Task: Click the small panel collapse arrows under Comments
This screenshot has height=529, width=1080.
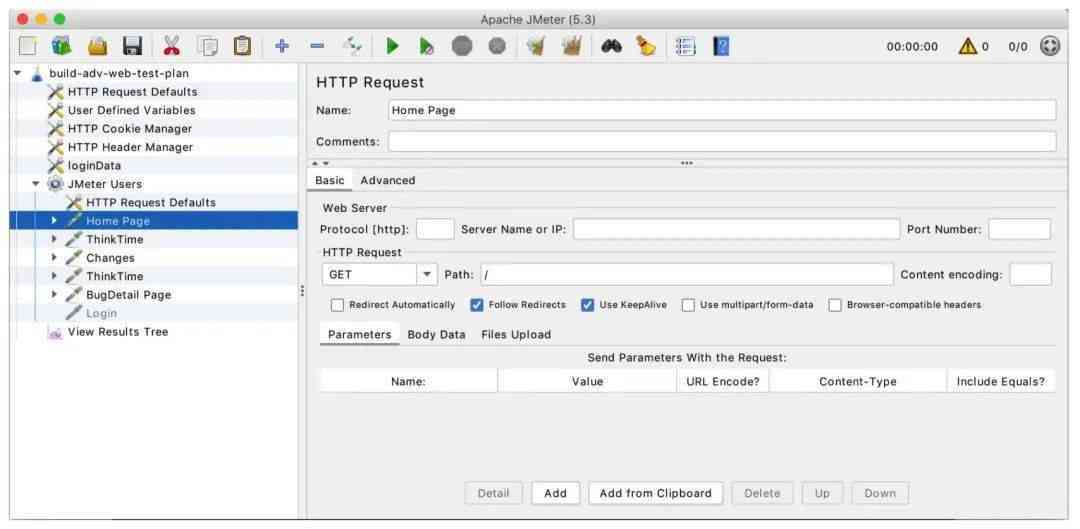Action: point(320,163)
